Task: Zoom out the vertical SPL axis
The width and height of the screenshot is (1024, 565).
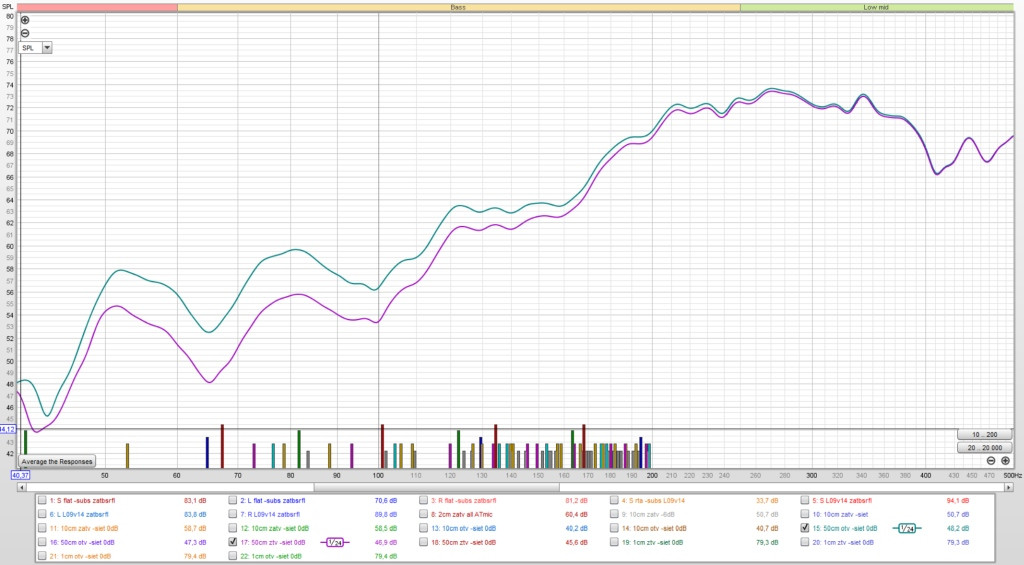Action: point(25,33)
